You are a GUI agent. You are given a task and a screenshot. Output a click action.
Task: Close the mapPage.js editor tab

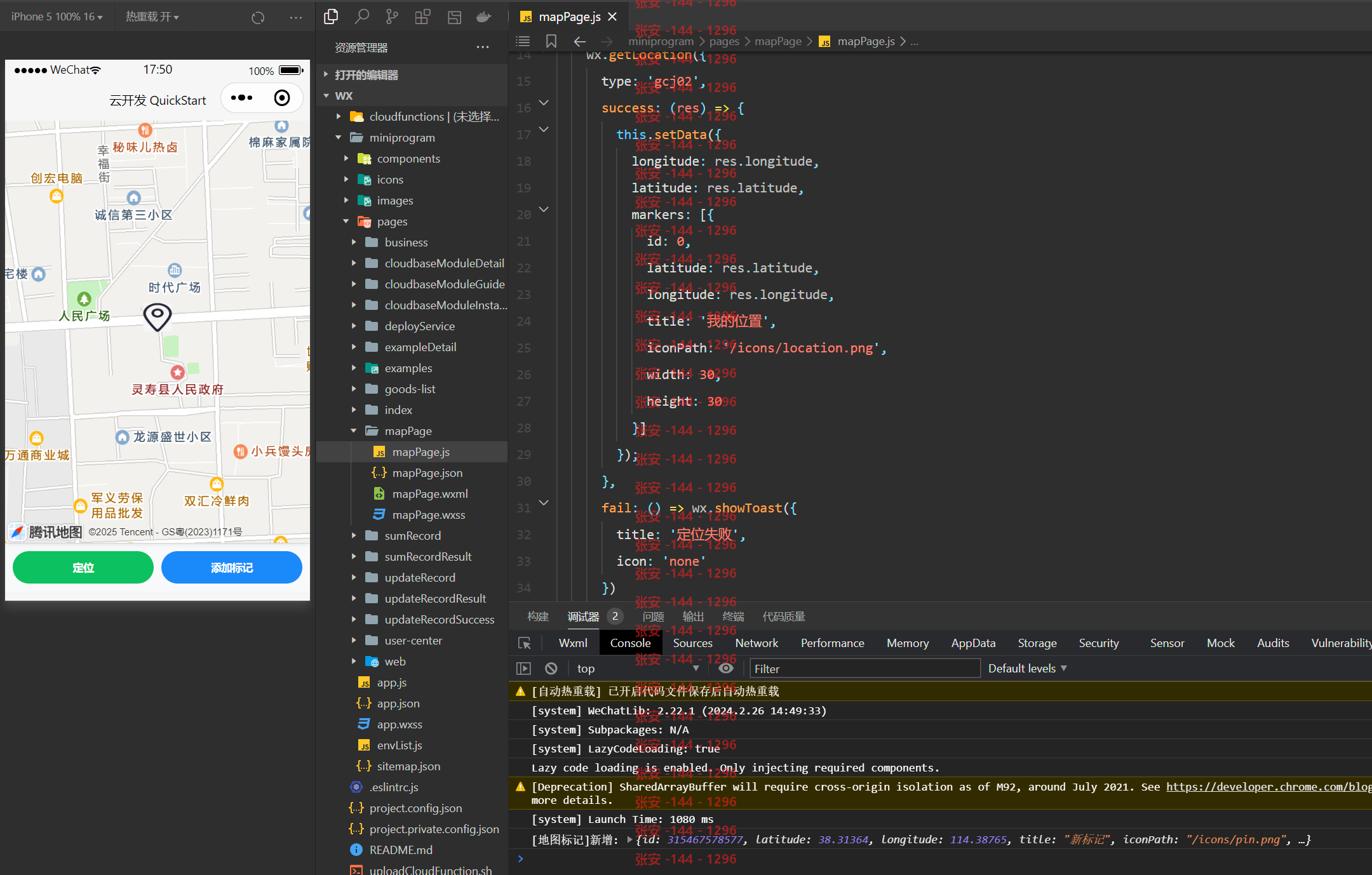point(612,17)
